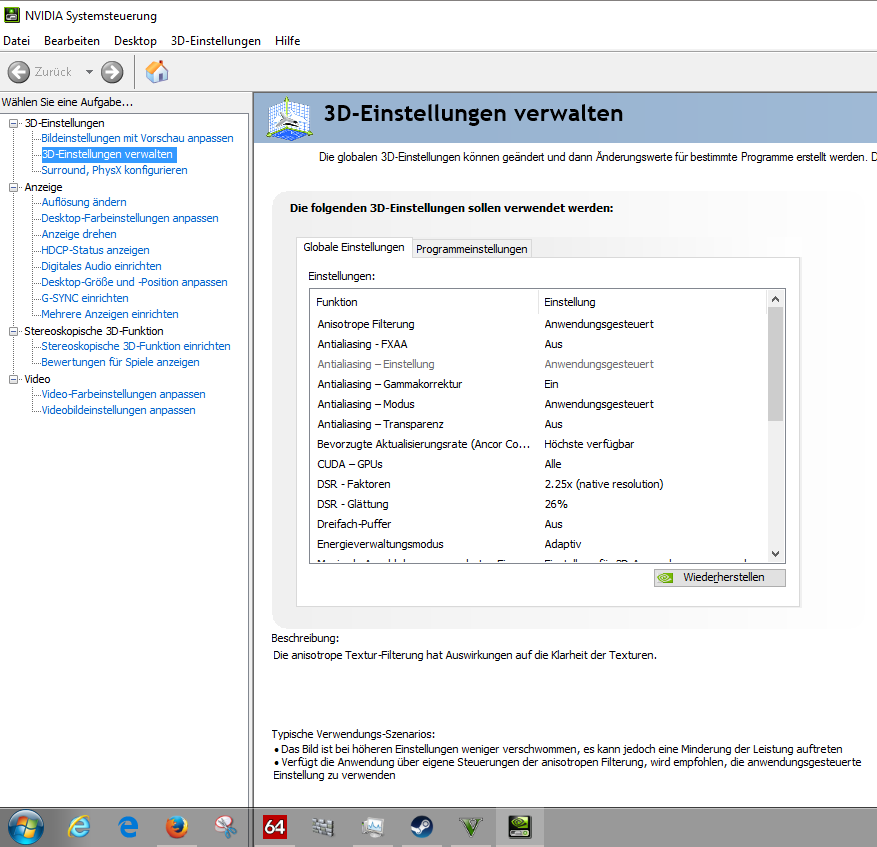877x847 pixels.
Task: Select Bevorzugte Aktualisierungsrate row
Action: pos(538,444)
